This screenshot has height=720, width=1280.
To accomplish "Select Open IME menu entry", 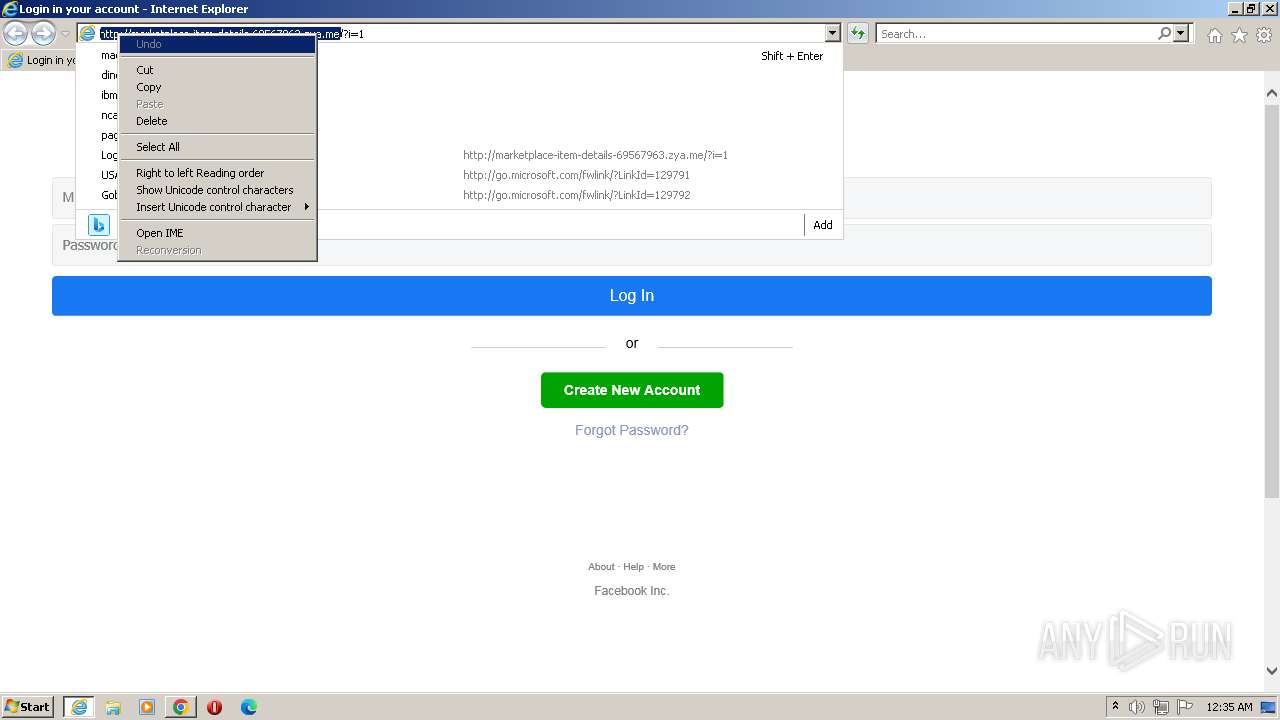I will pyautogui.click(x=217, y=233).
